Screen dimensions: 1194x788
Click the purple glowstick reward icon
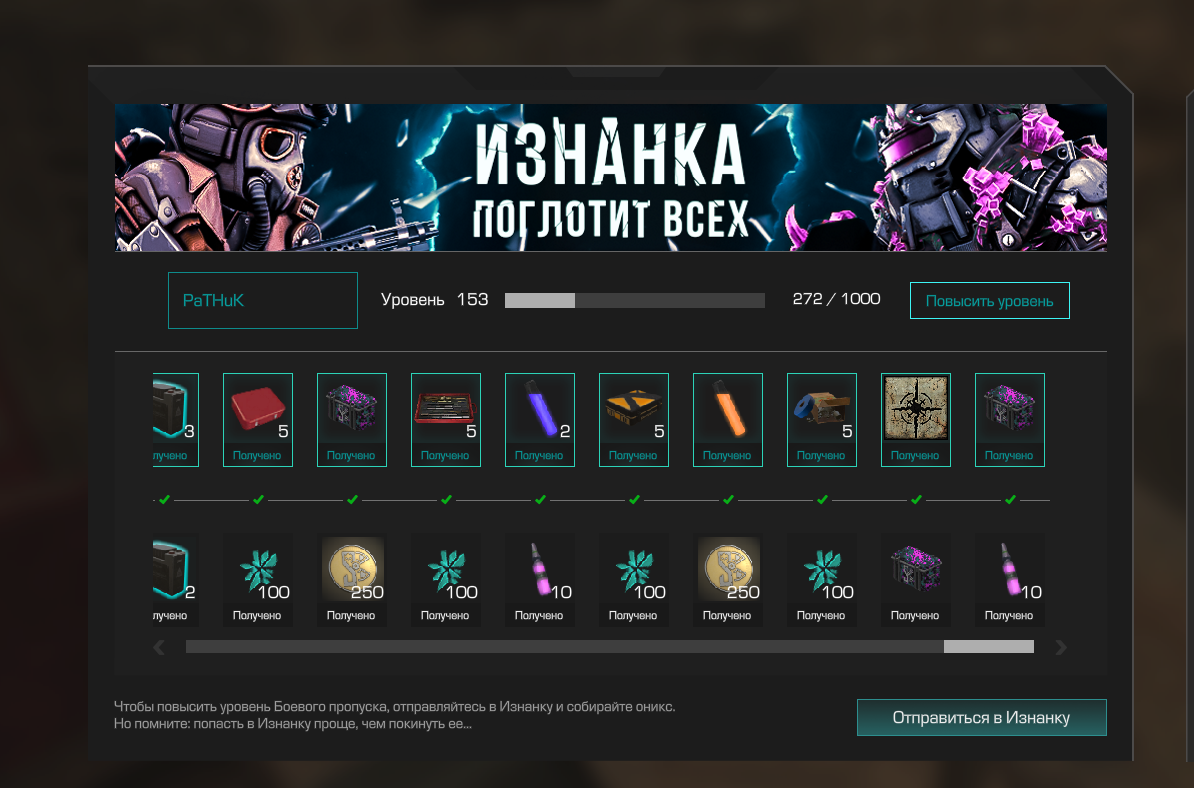pyautogui.click(x=540, y=420)
